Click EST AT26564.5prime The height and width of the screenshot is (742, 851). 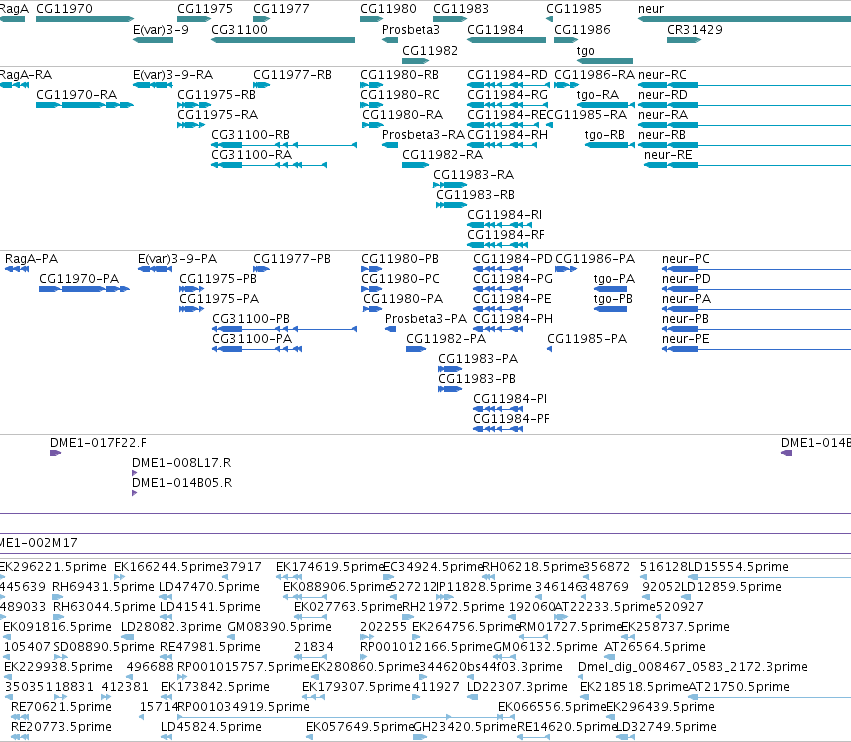655,647
